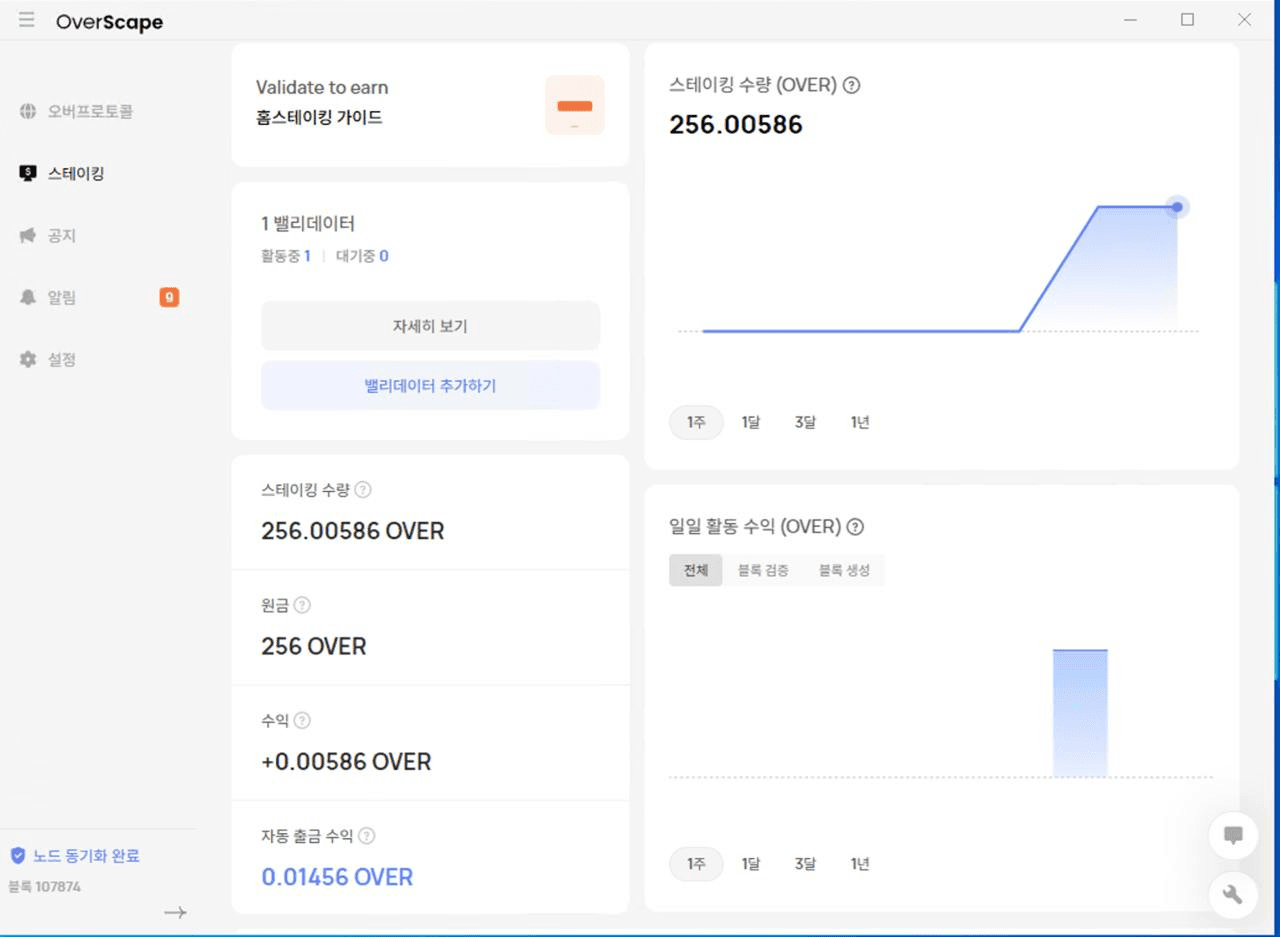
Task: Switch daily earnings chart to 1년
Action: [860, 864]
